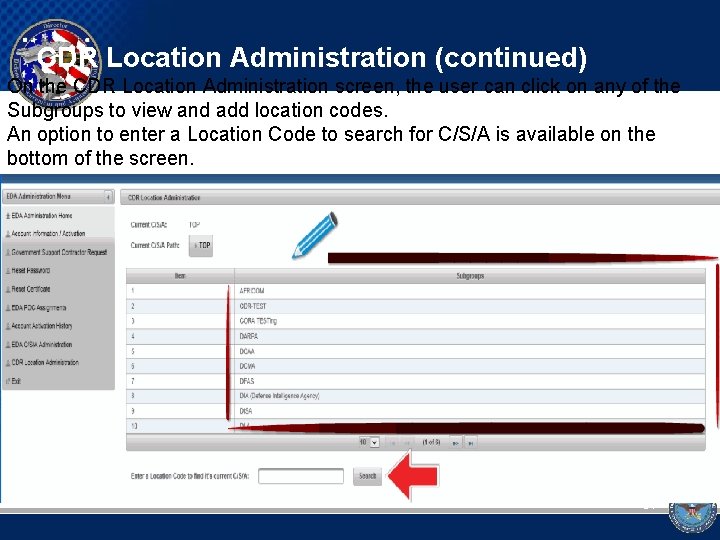Open the Reset Password menu item
The width and height of the screenshot is (720, 540).
[x=30, y=270]
